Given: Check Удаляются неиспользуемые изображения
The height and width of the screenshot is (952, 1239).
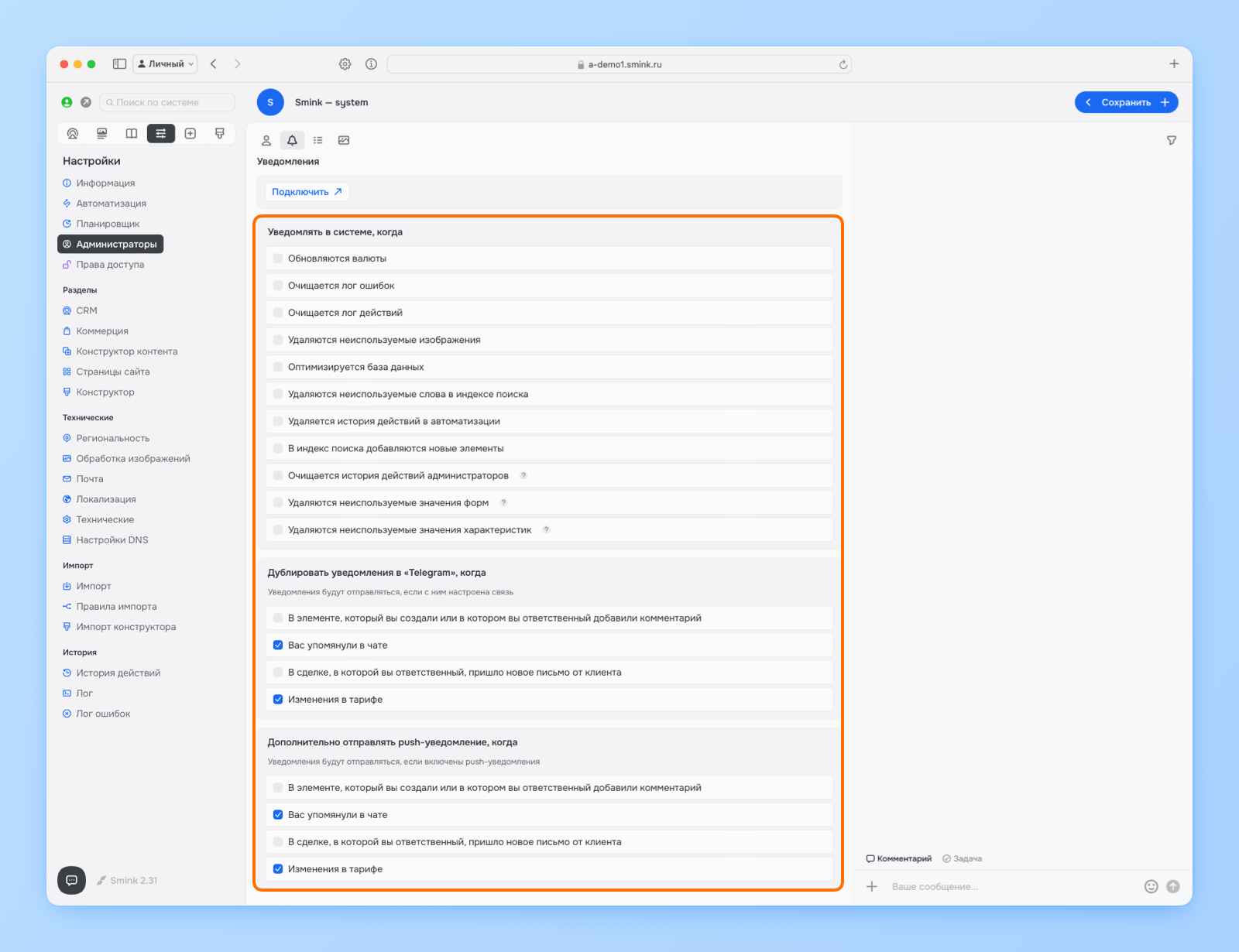Looking at the screenshot, I should [x=278, y=340].
